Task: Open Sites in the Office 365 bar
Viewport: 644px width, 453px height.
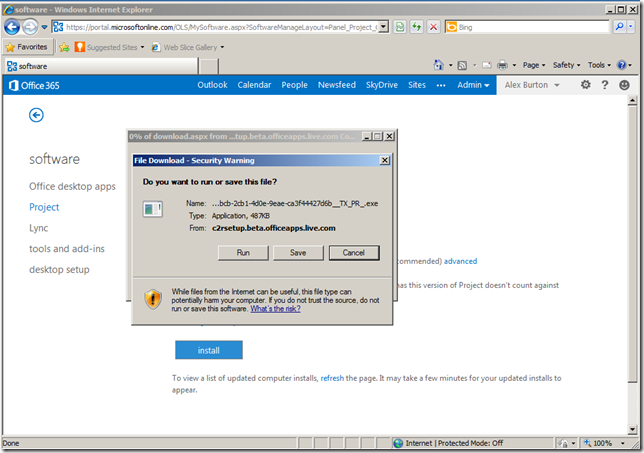Action: point(417,85)
